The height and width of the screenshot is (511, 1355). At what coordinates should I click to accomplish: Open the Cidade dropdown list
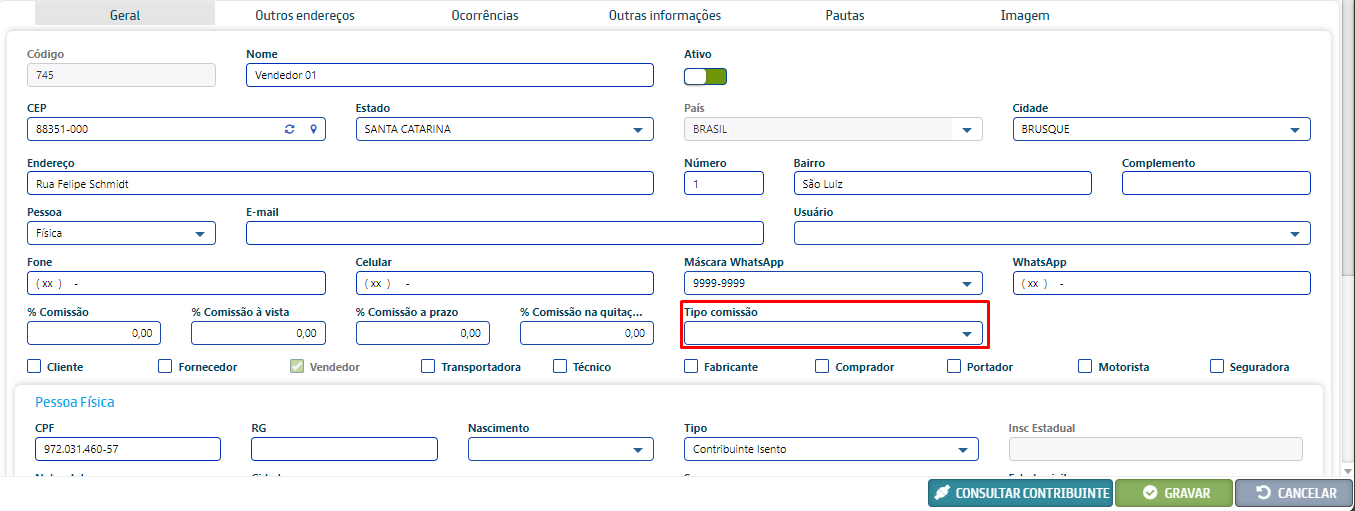click(1295, 130)
